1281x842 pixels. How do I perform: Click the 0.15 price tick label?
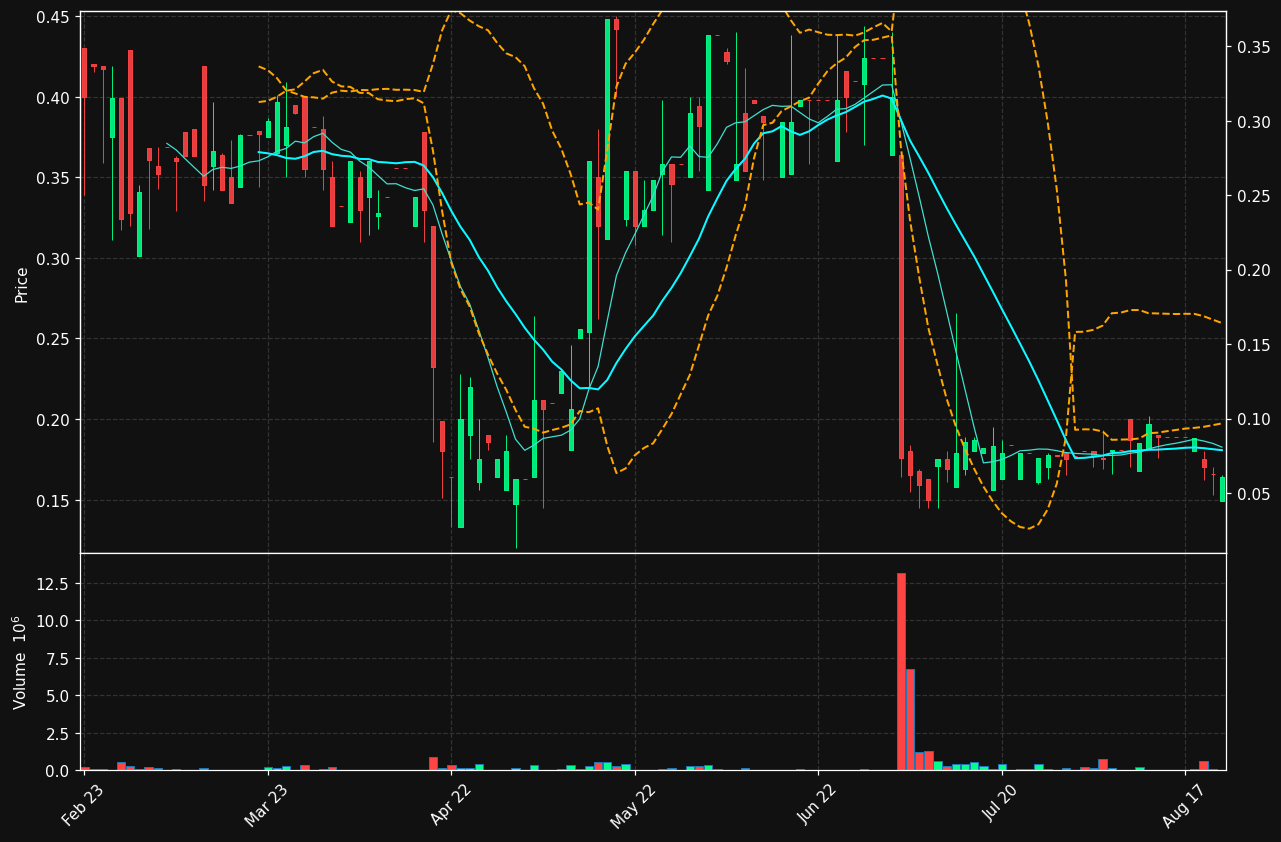coord(54,500)
